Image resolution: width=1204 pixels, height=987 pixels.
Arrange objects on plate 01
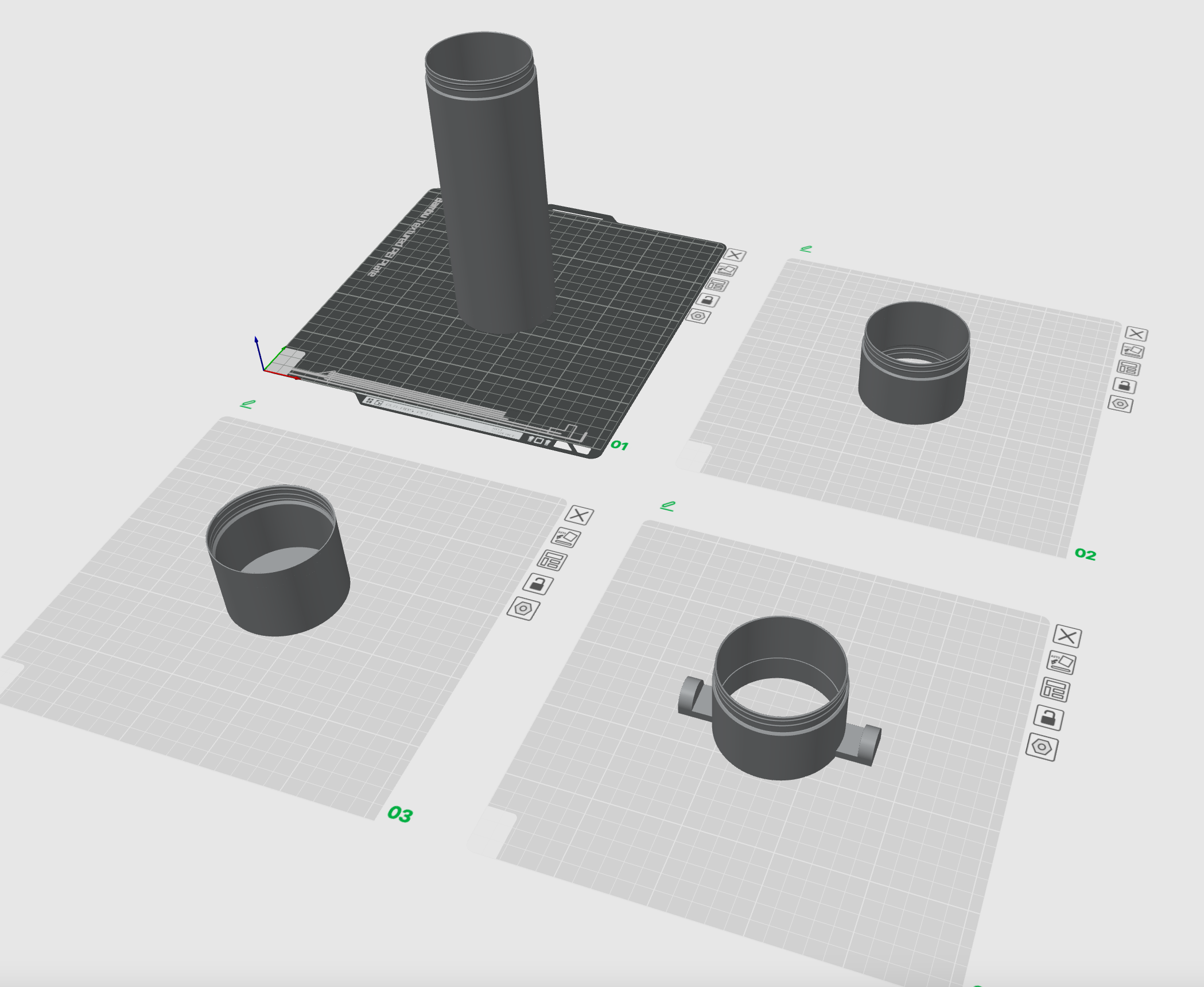pos(717,285)
